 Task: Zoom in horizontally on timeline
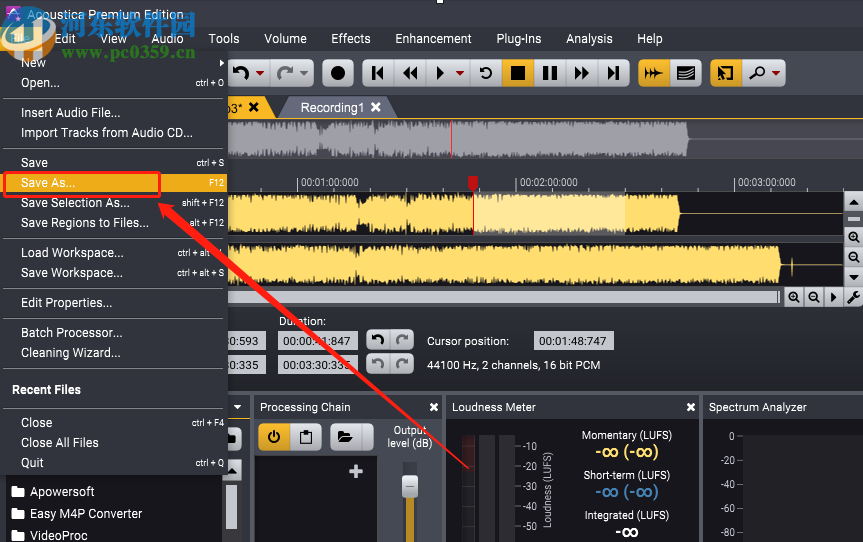[793, 298]
